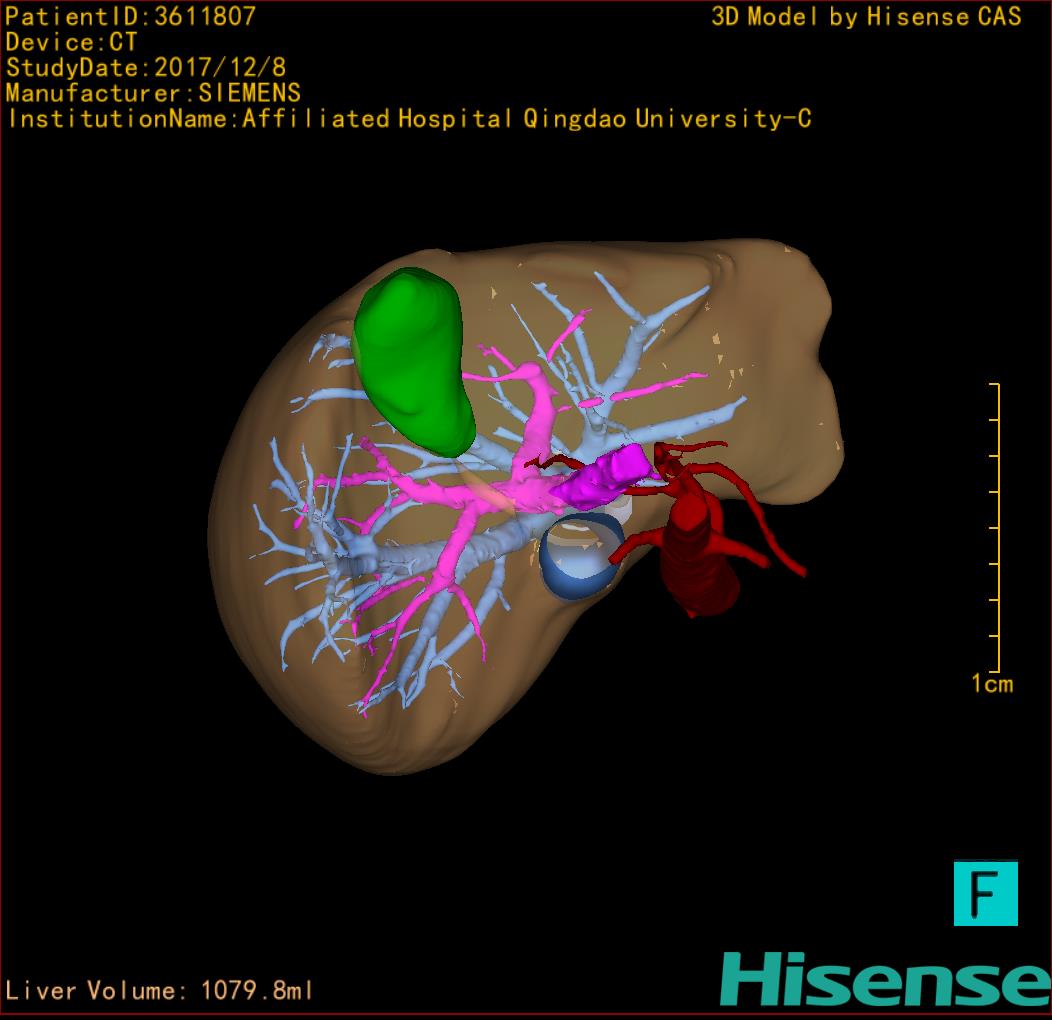Click the PatientID 3611807 text
1052x1020 pixels.
pyautogui.click(x=131, y=17)
